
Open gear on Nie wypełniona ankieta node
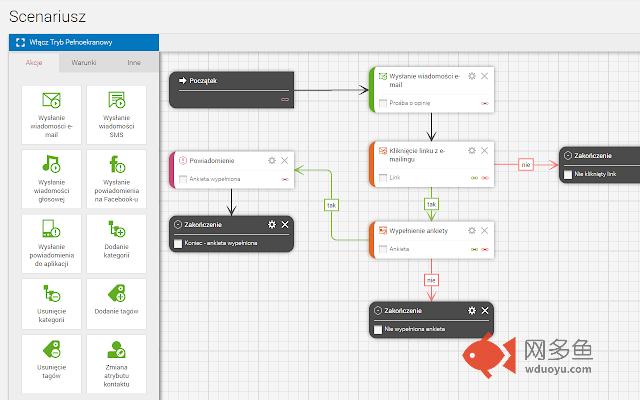point(472,311)
